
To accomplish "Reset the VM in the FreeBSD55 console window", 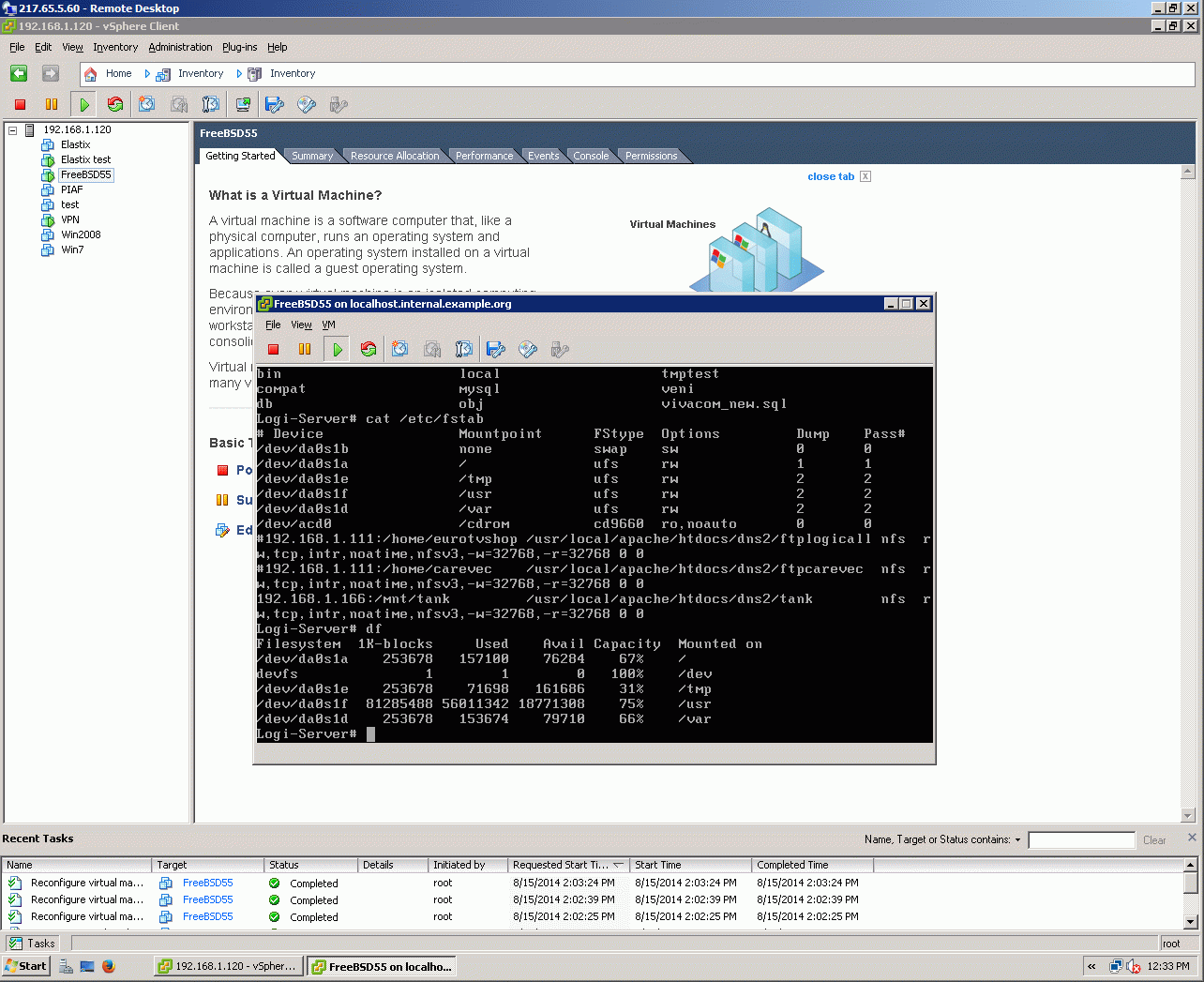I will [369, 350].
